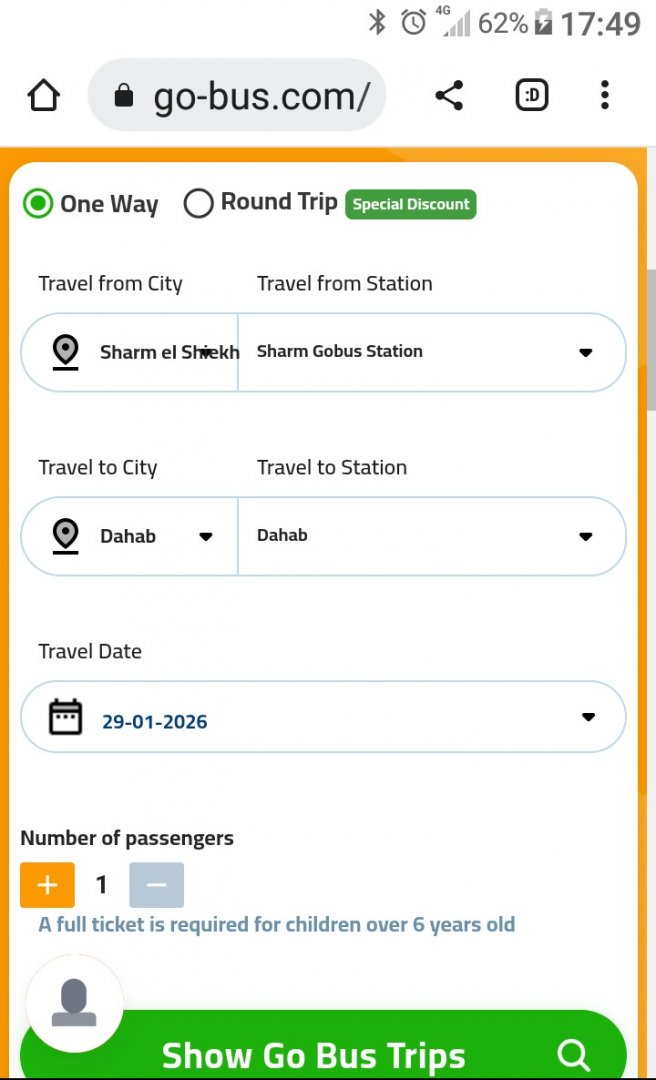Expand the Travel to Station Dahab dropdown

click(x=586, y=536)
